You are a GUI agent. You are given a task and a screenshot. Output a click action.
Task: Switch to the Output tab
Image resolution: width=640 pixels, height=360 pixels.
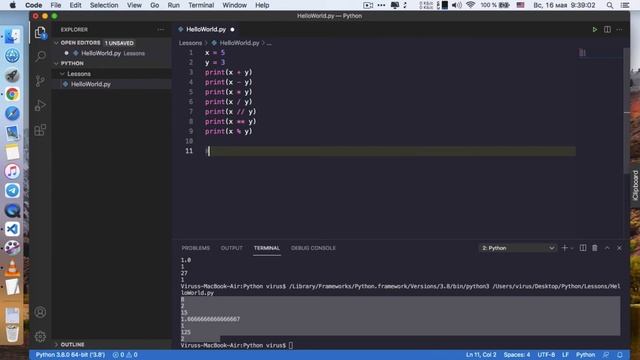click(231, 248)
